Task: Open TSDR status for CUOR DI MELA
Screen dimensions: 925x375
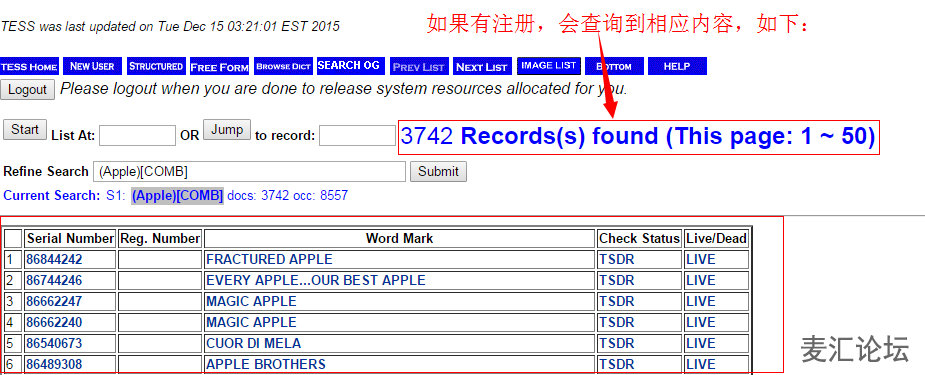Action: click(x=616, y=343)
